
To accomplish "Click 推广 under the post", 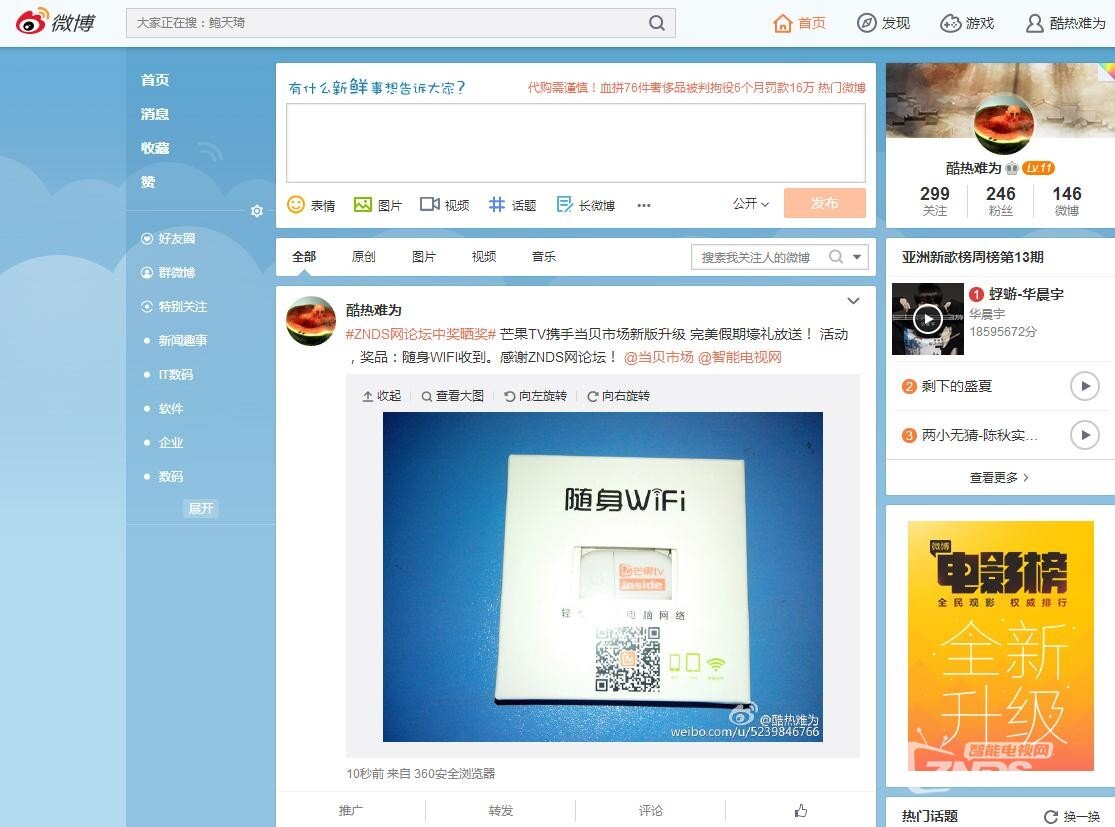I will (351, 810).
